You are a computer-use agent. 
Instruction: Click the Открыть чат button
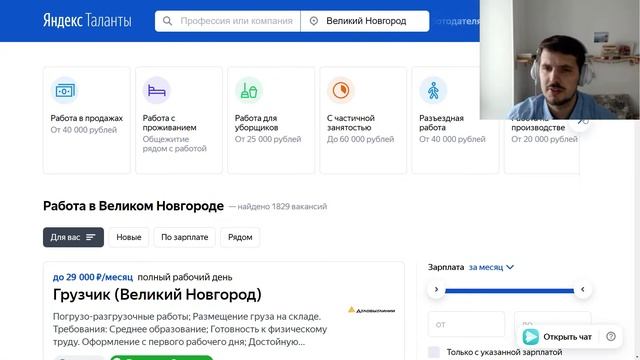coord(567,337)
